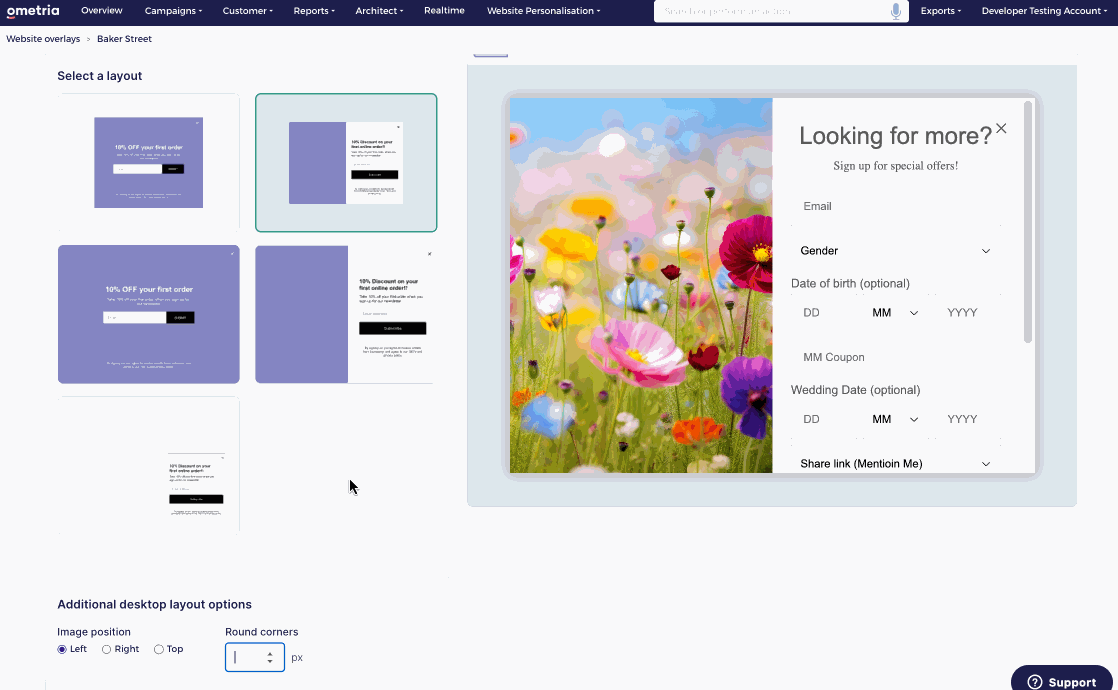
Task: Open Share link (Mentioin Me) dropdown
Action: click(896, 463)
